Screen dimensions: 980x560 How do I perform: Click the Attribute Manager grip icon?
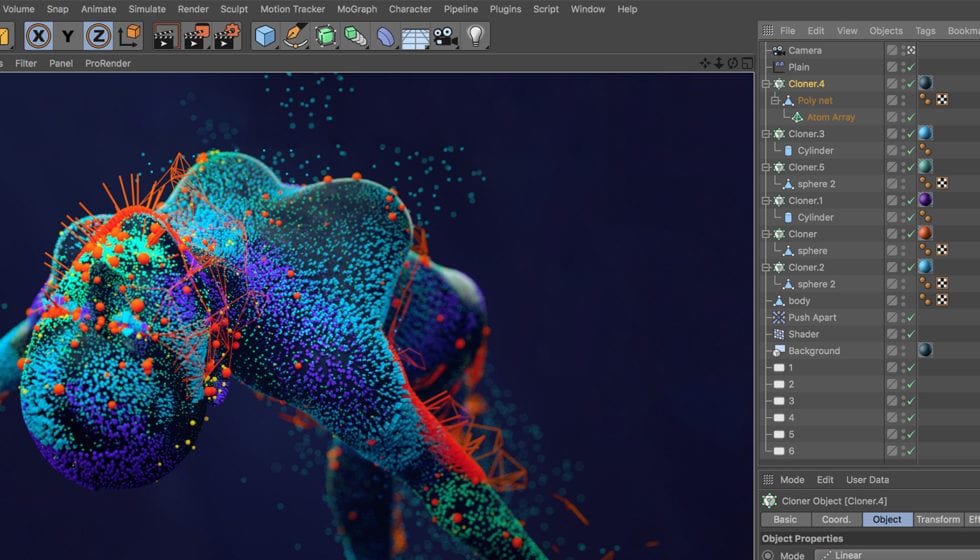(768, 480)
